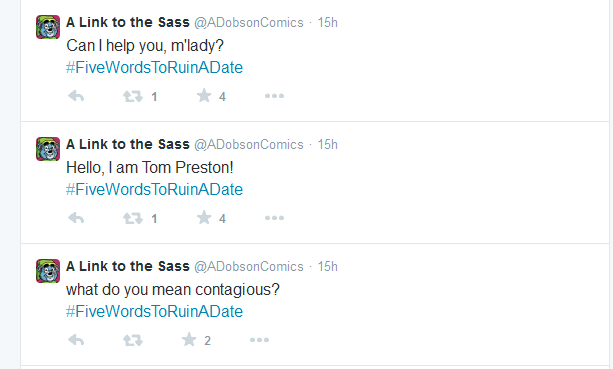The image size is (613, 369).
Task: View profile picture on the Tom Preston tweet
Action: (x=48, y=149)
